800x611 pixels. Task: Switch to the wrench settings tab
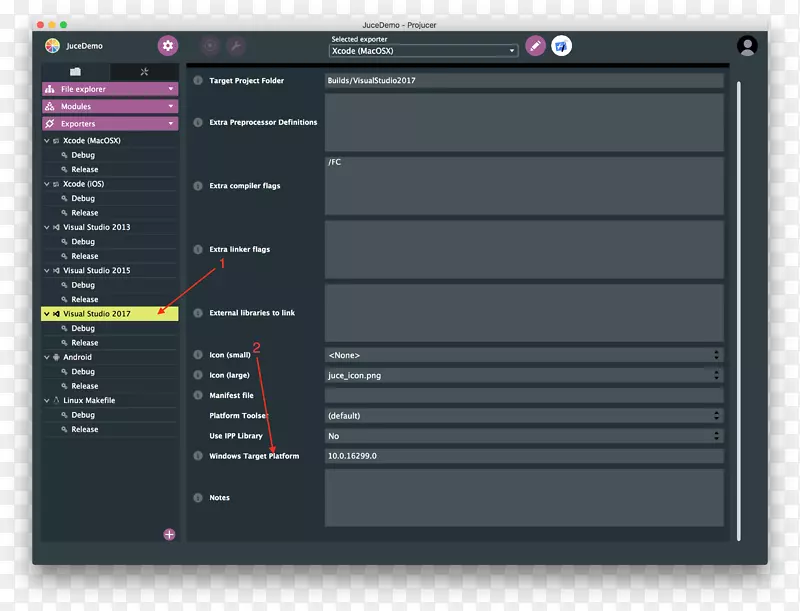pyautogui.click(x=143, y=71)
